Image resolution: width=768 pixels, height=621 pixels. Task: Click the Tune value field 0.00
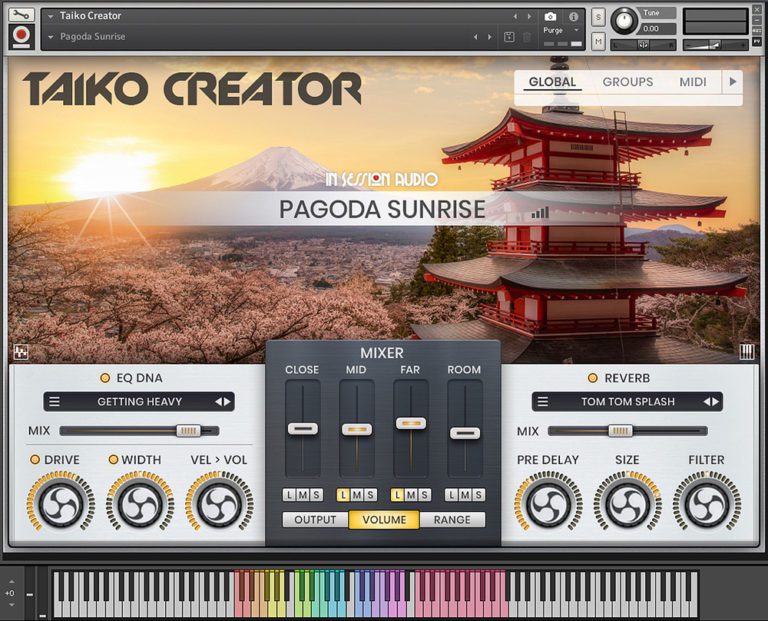click(658, 28)
